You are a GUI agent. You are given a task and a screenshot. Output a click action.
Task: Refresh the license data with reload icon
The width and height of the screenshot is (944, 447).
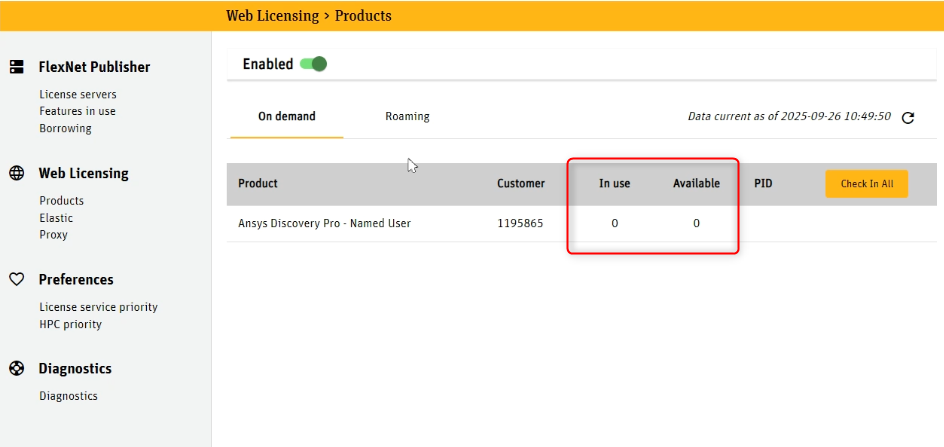pyautogui.click(x=908, y=117)
